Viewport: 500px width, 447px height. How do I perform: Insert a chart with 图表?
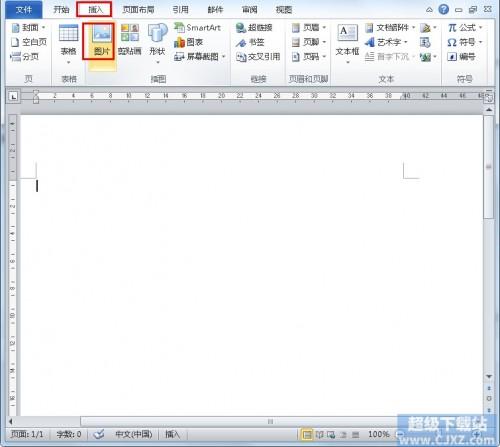pos(189,42)
